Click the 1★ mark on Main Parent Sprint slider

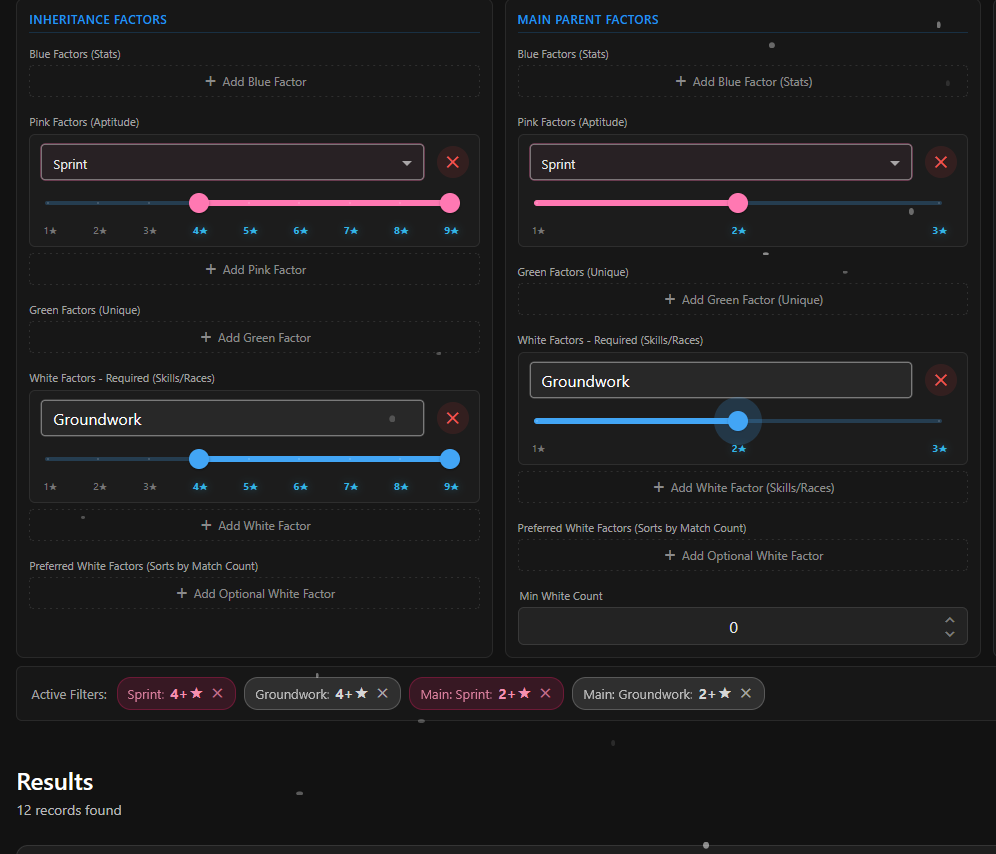[539, 231]
